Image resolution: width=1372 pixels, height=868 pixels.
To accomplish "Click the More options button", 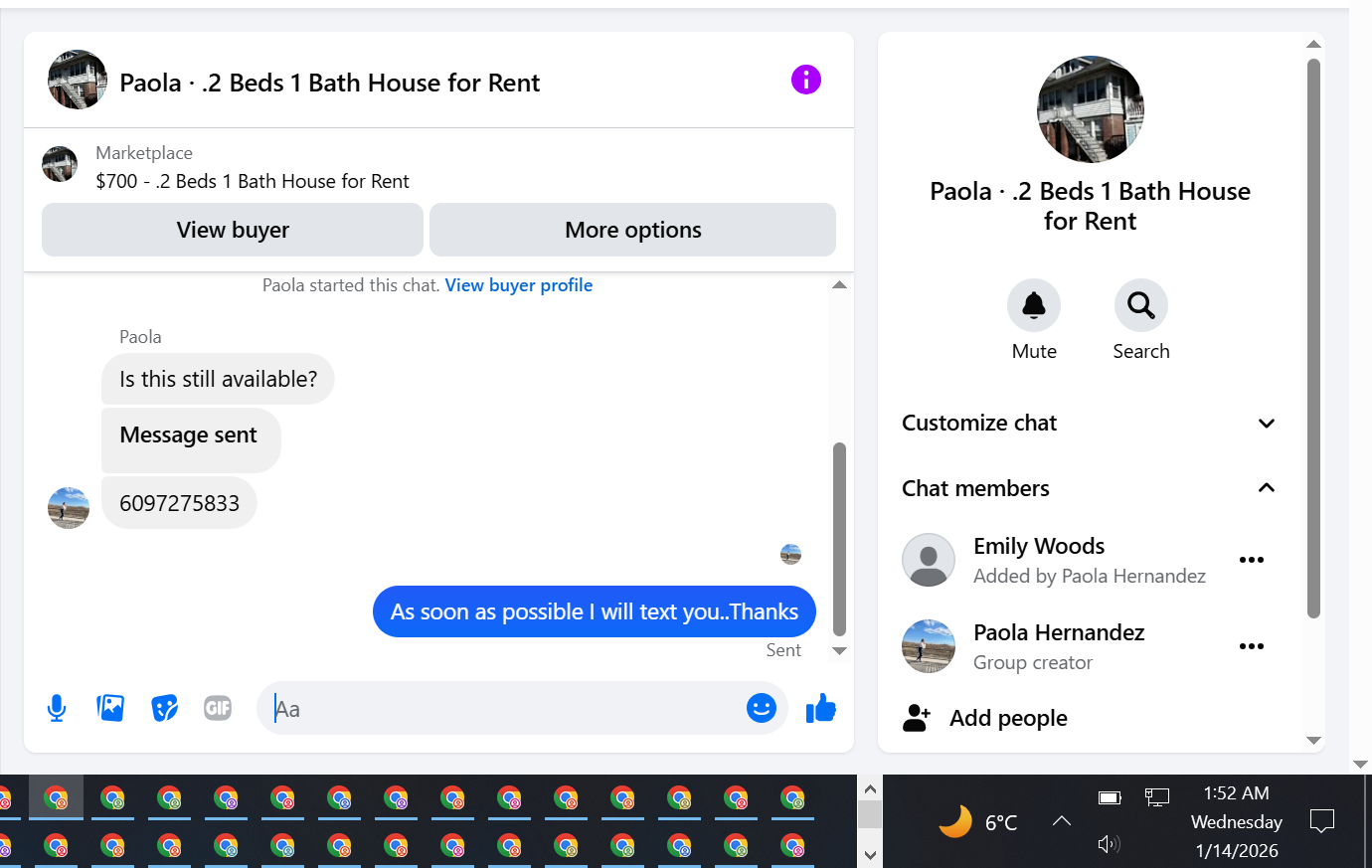I will pos(633,230).
